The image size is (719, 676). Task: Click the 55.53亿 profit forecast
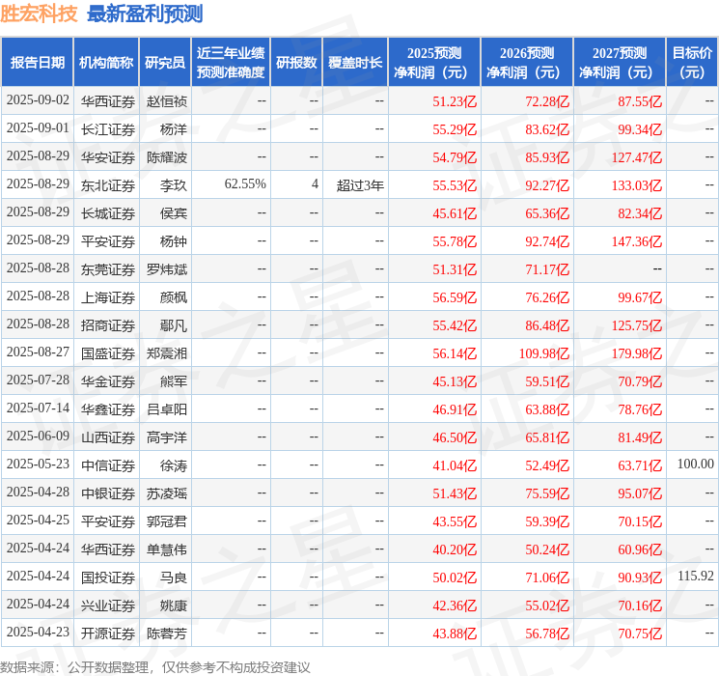[x=454, y=186]
